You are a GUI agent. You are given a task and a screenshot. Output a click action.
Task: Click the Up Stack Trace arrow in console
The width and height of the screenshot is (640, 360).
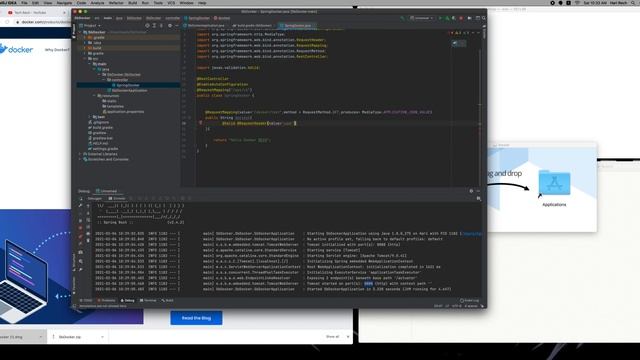point(88,206)
